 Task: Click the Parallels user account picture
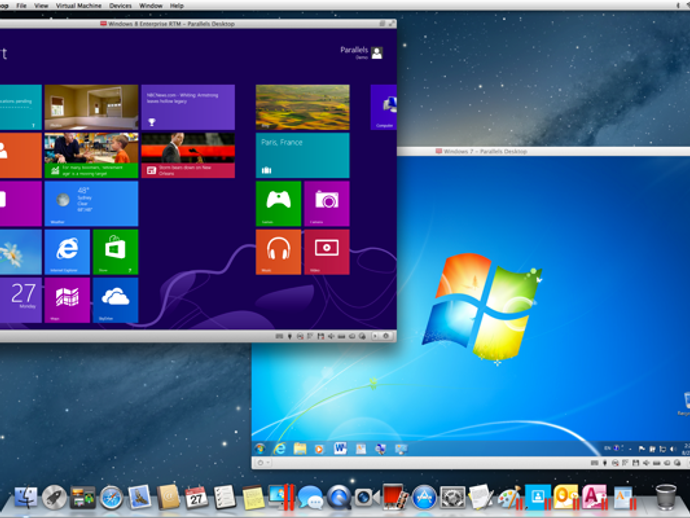click(377, 53)
